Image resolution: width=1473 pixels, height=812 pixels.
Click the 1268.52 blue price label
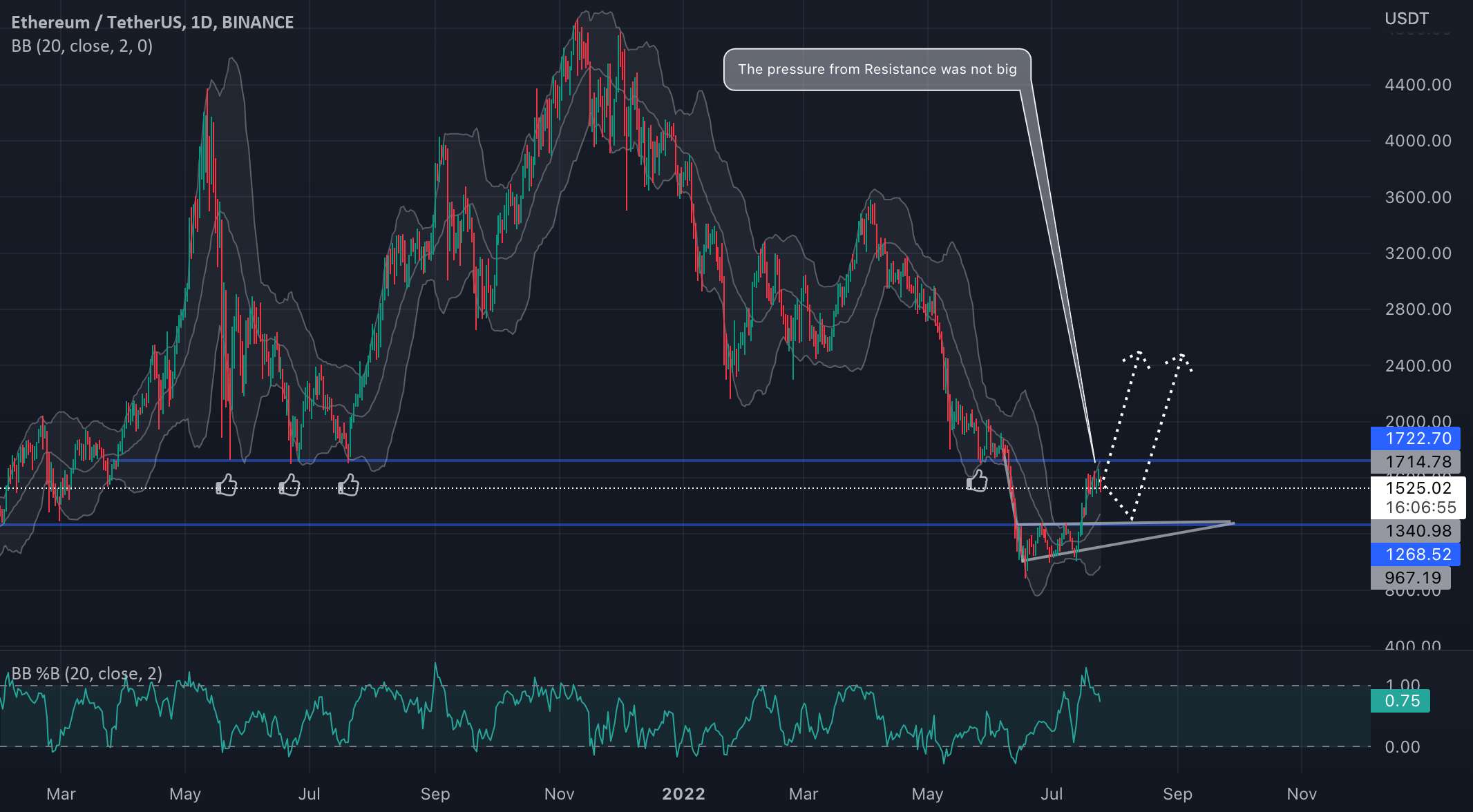pyautogui.click(x=1415, y=554)
